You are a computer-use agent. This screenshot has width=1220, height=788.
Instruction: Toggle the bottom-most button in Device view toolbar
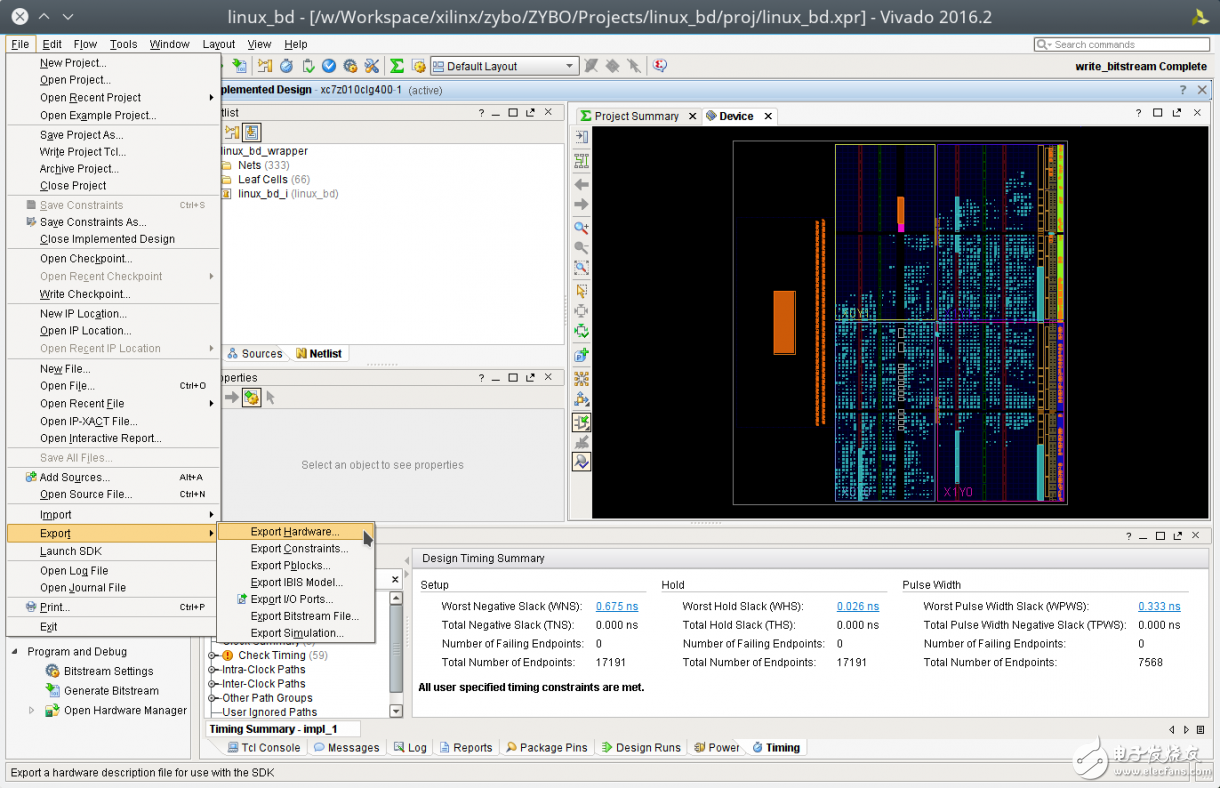(x=581, y=461)
